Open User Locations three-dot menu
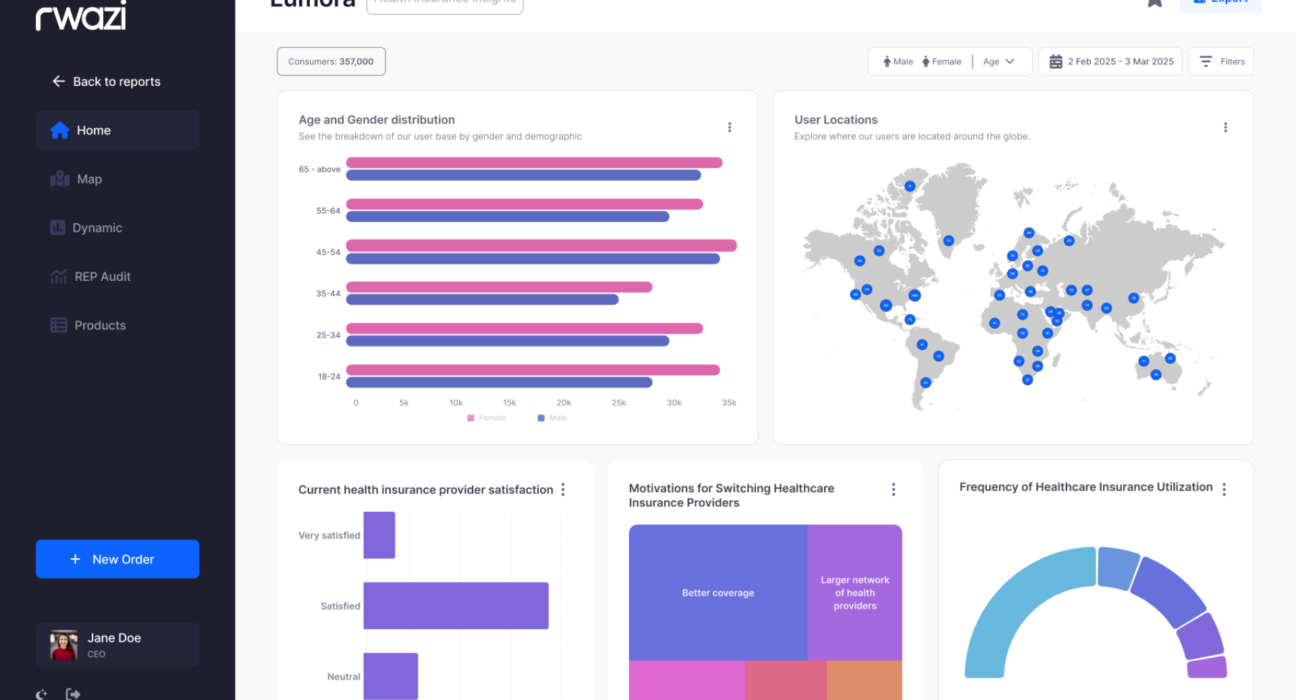This screenshot has height=700, width=1296. pos(1225,127)
